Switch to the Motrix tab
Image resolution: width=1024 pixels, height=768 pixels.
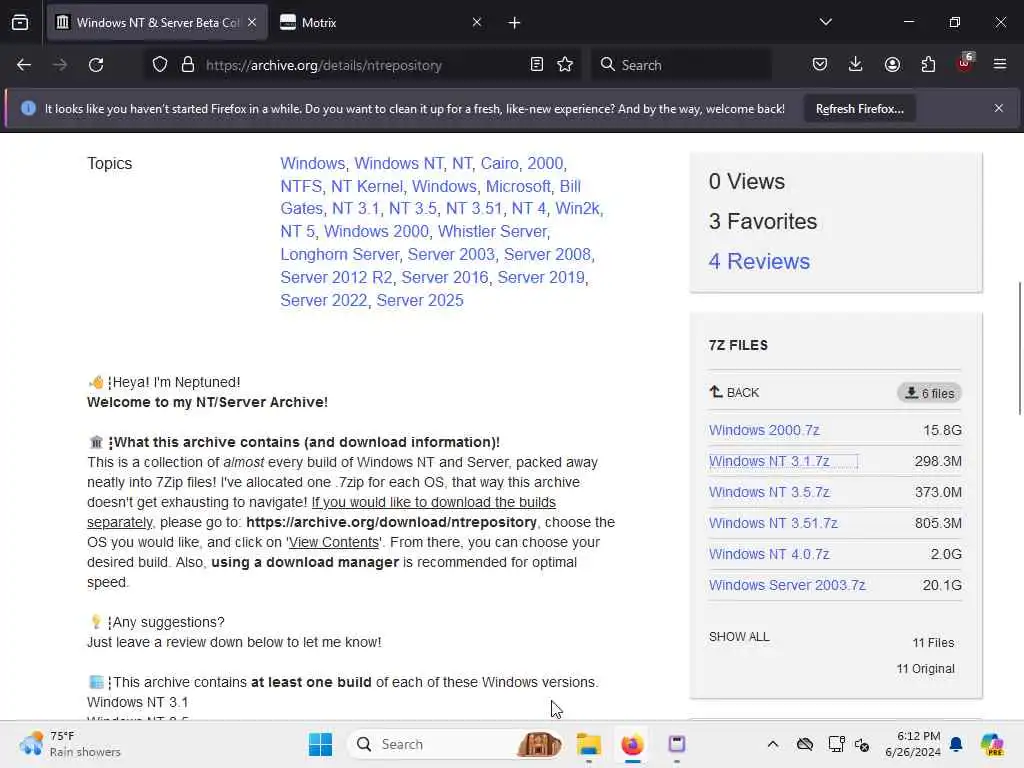tap(381, 23)
